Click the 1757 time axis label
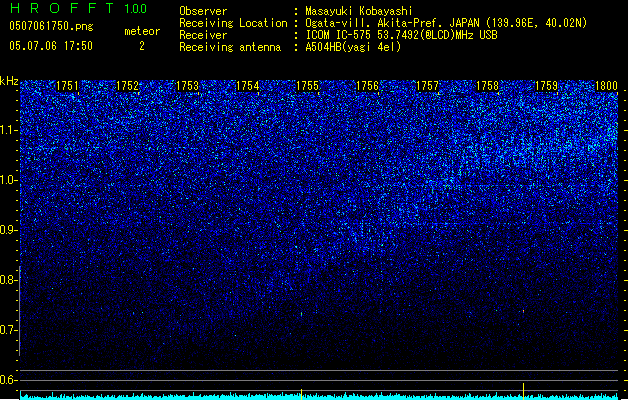This screenshot has width=629, height=400. tap(428, 86)
